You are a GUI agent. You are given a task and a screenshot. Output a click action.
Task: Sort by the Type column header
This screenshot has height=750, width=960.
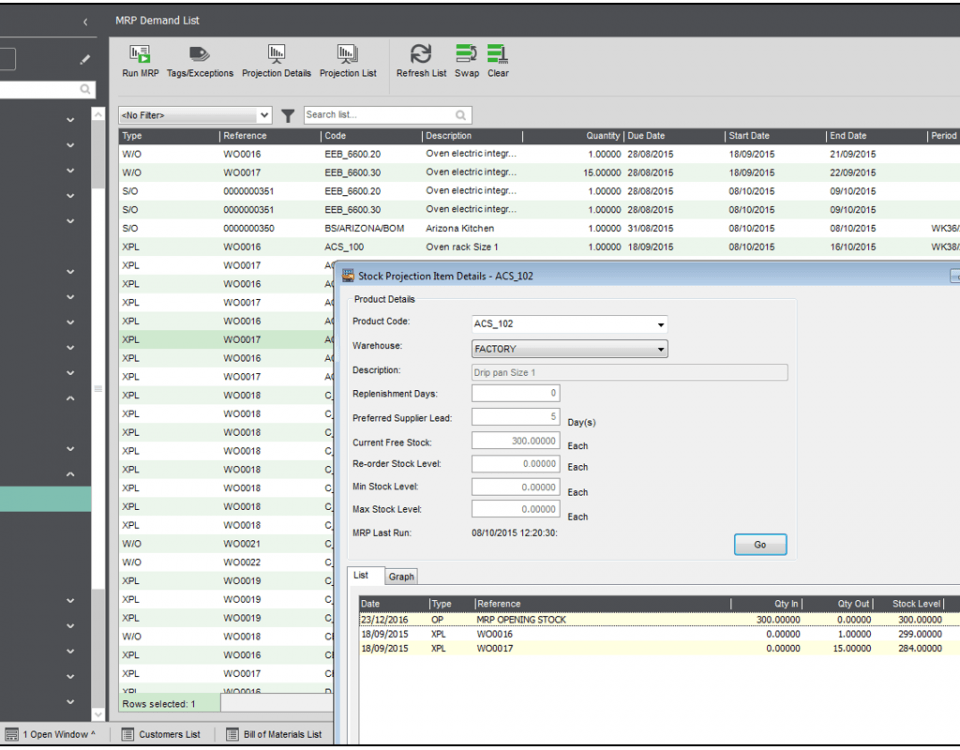tap(168, 136)
